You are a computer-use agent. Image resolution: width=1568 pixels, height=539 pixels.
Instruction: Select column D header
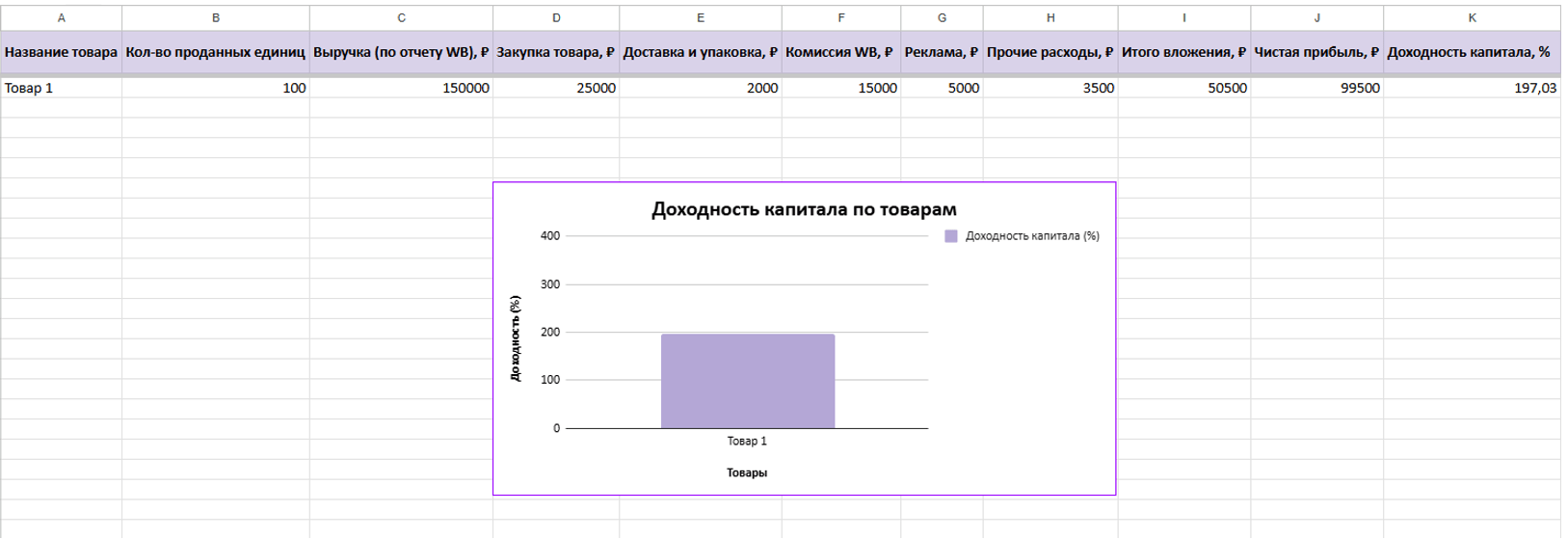[556, 17]
